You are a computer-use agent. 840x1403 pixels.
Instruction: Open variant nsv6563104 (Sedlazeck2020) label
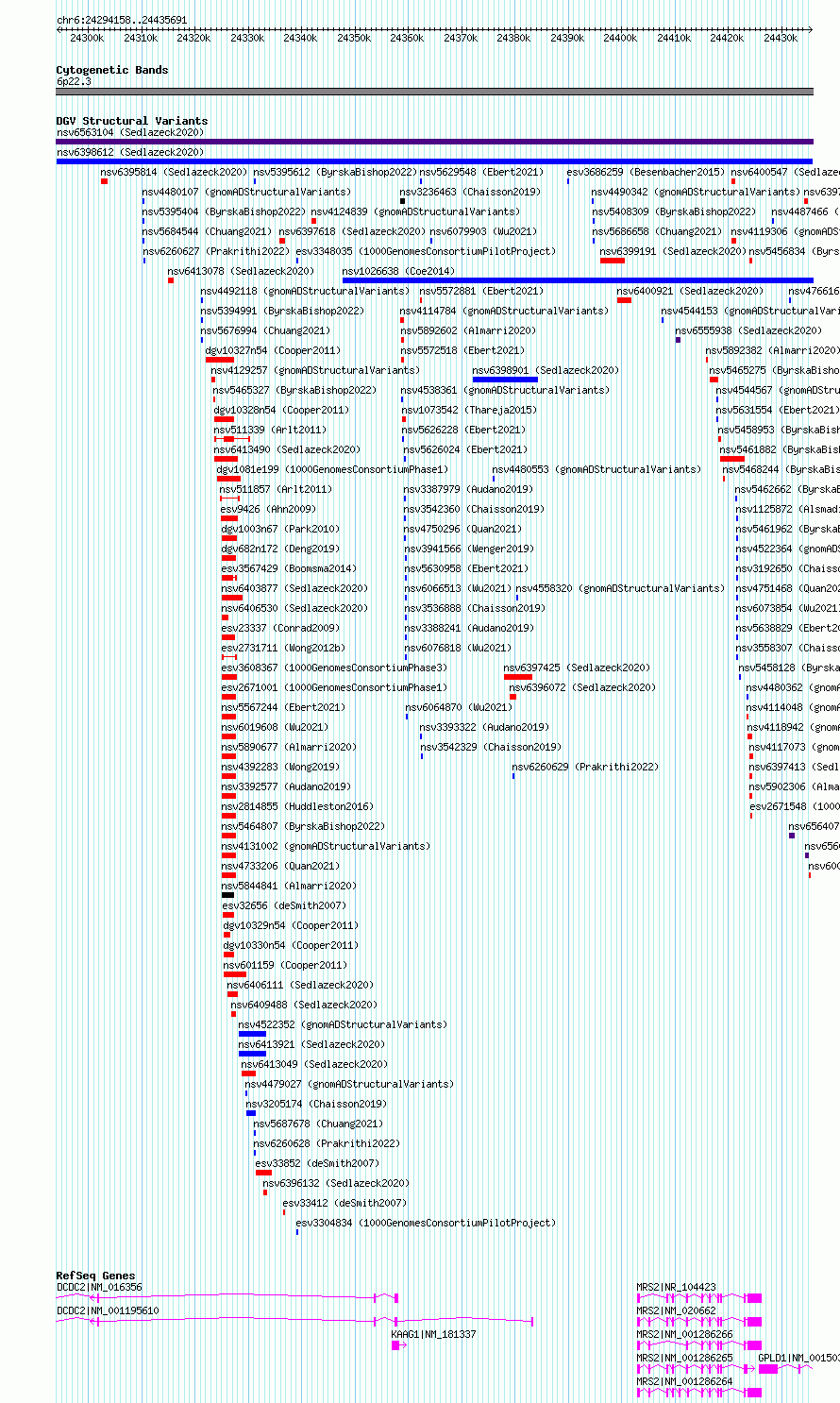[x=129, y=132]
